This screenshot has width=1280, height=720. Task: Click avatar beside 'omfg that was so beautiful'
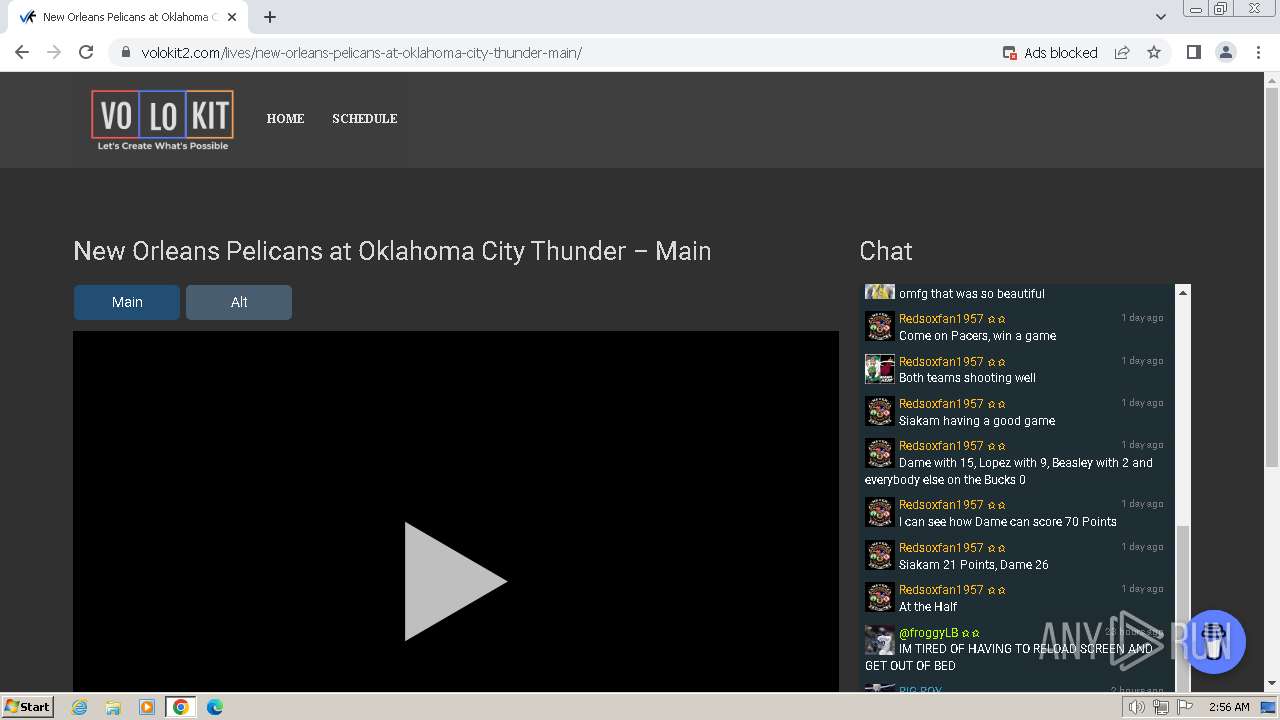[x=880, y=292]
